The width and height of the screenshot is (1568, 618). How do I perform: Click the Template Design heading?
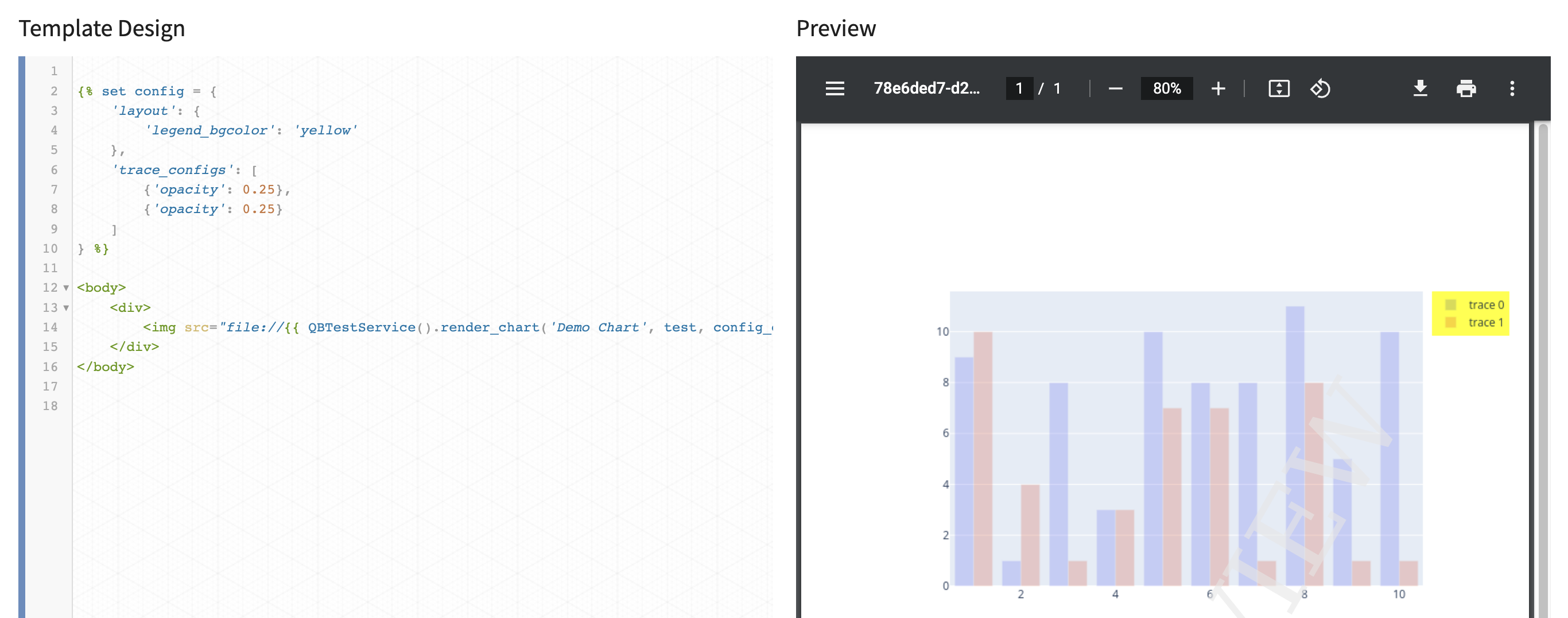102,29
